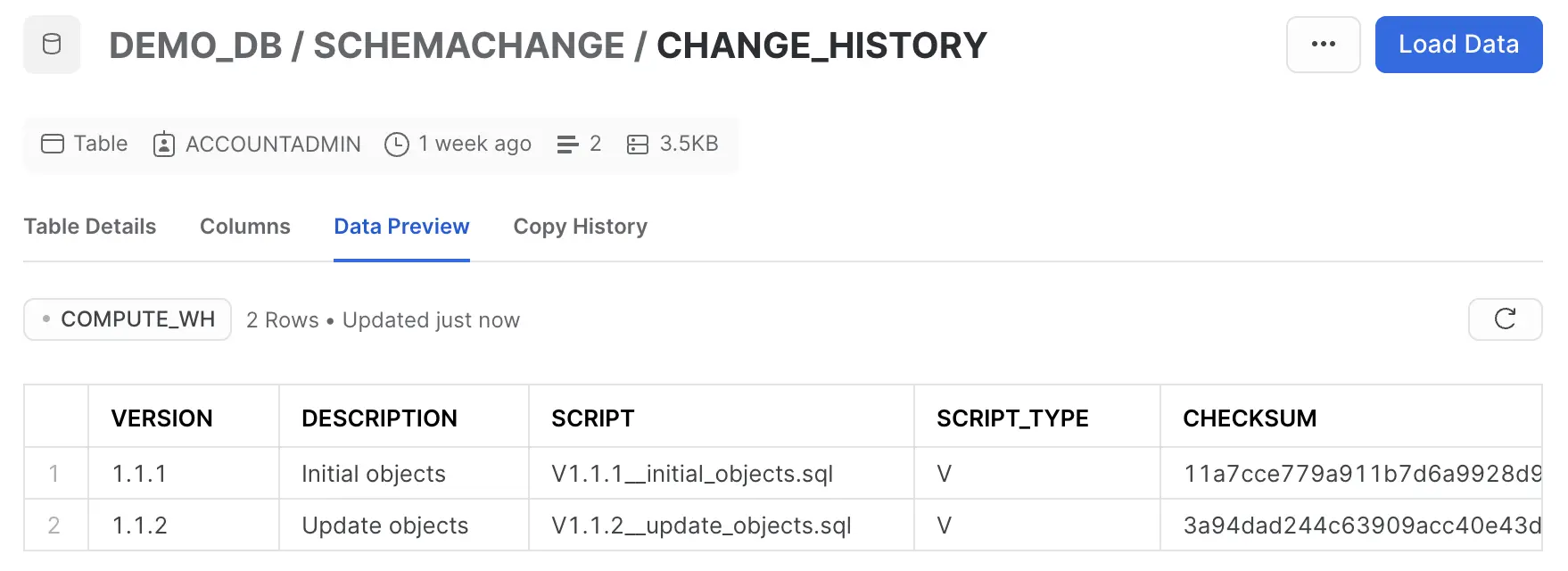Select row number 2 in the table
This screenshot has width=1568, height=571.
coord(55,525)
